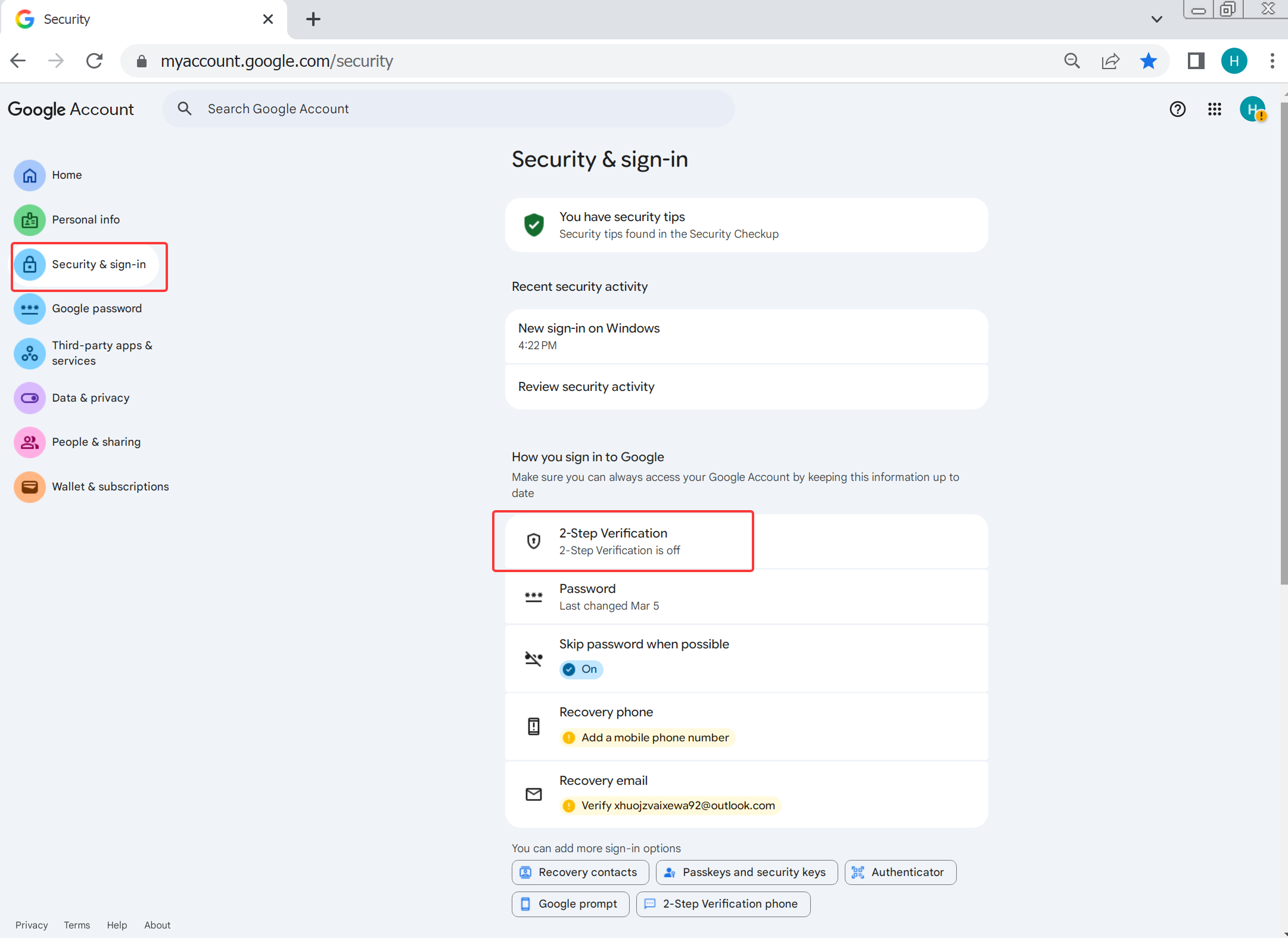Click the browser Back arrow

[18, 61]
